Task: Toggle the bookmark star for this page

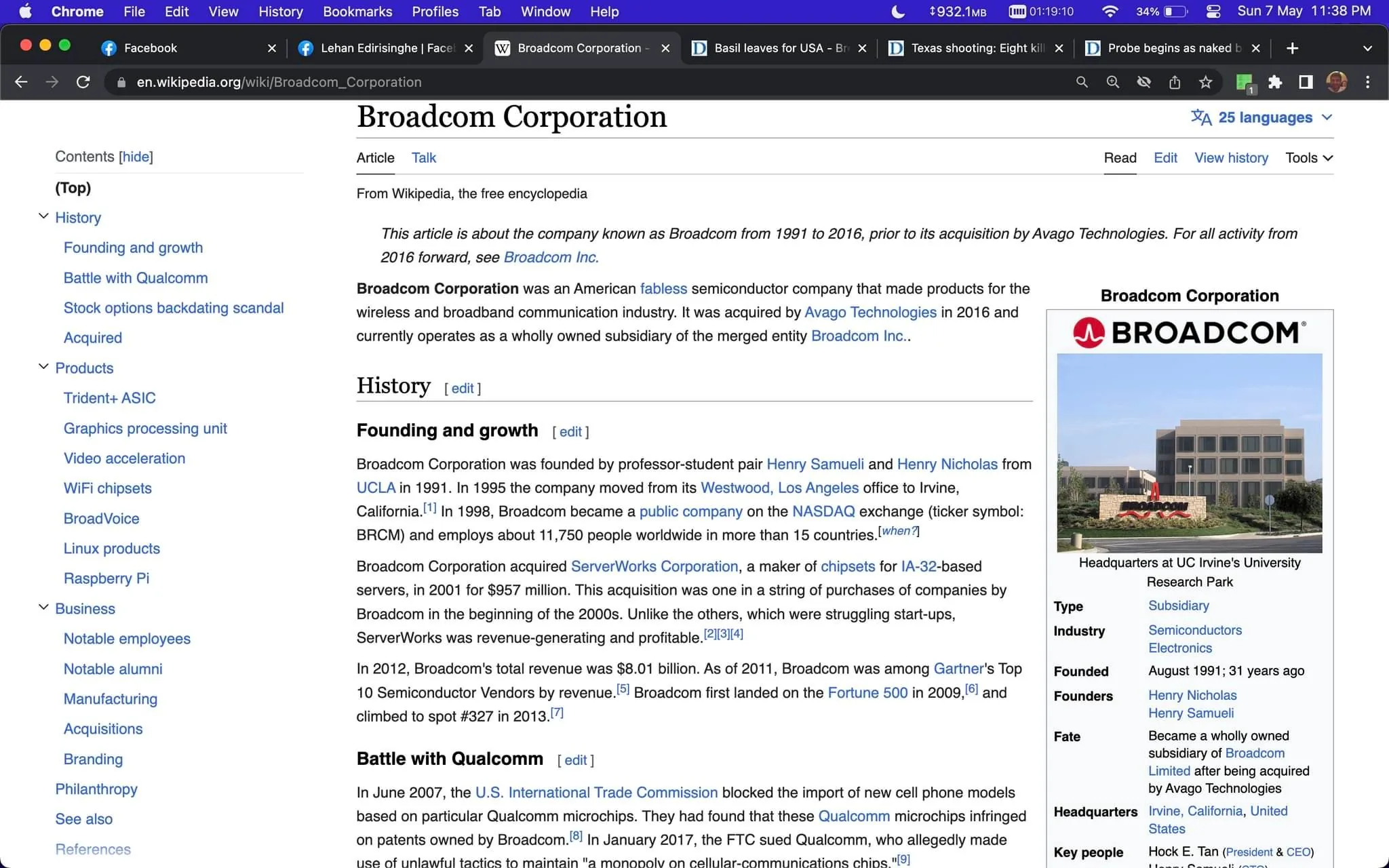Action: coord(1206,81)
